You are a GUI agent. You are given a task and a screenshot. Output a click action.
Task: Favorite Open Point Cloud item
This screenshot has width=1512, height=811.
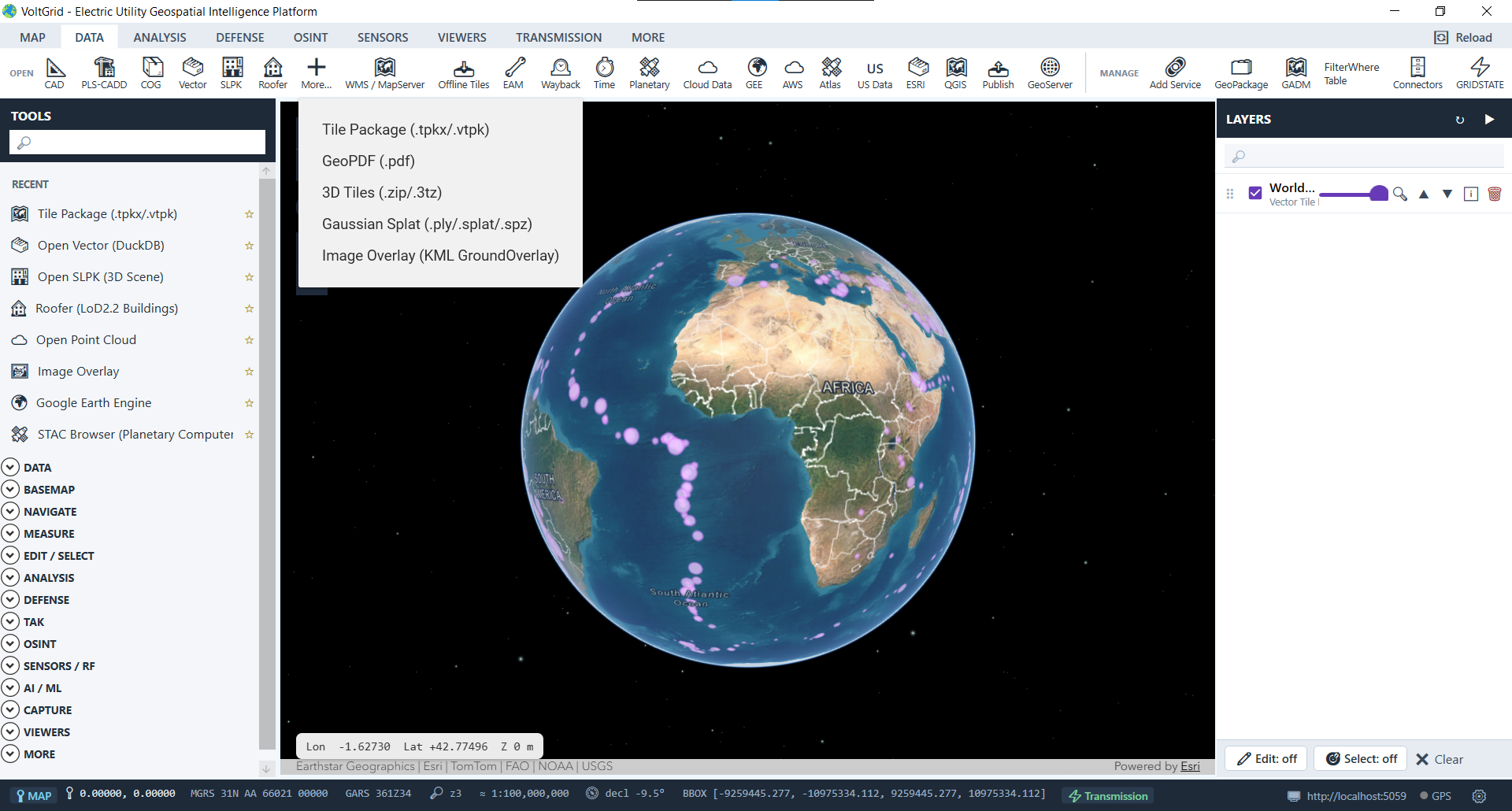click(249, 340)
